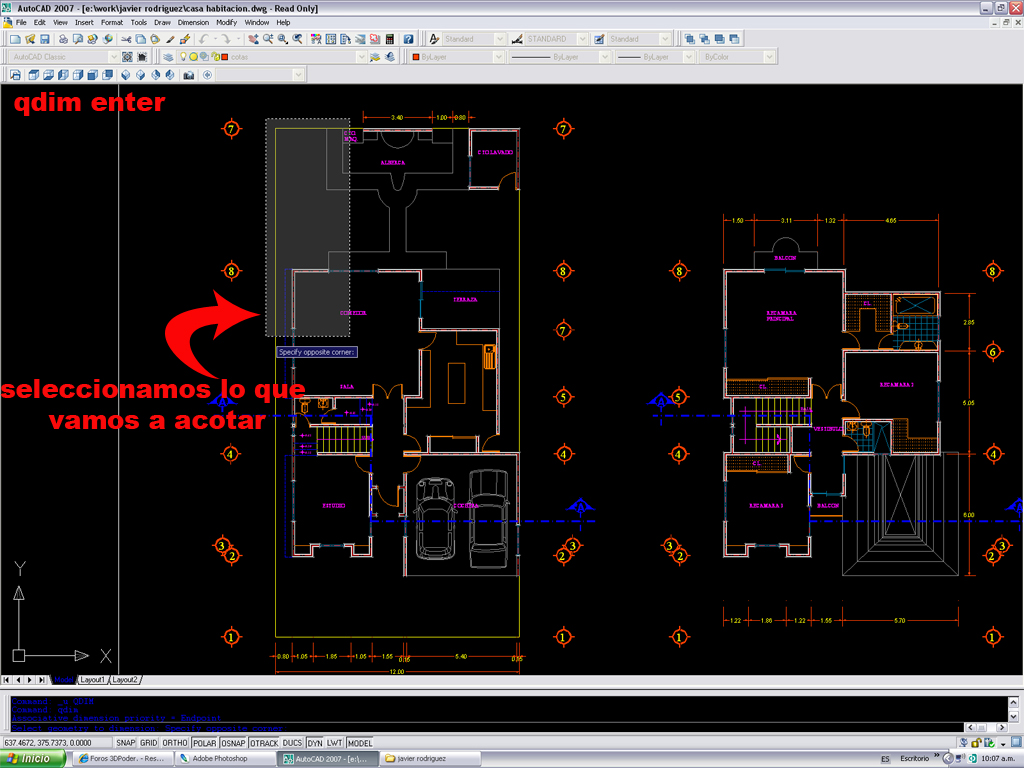Switch to the Layout2 tab
Image resolution: width=1024 pixels, height=768 pixels.
pyautogui.click(x=125, y=680)
